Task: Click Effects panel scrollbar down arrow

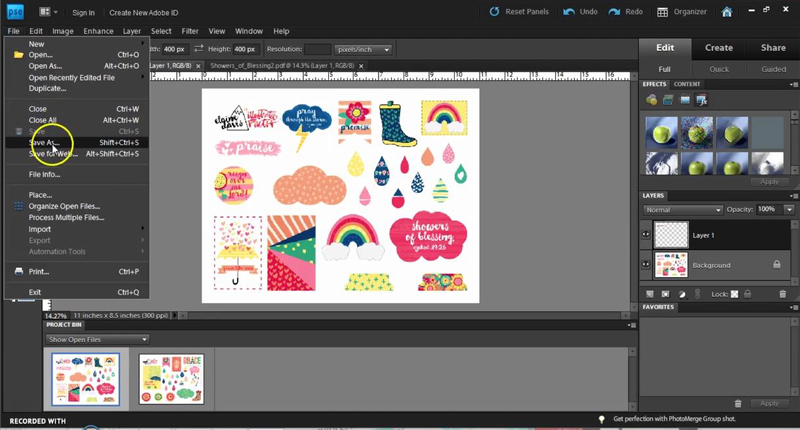Action: click(794, 170)
